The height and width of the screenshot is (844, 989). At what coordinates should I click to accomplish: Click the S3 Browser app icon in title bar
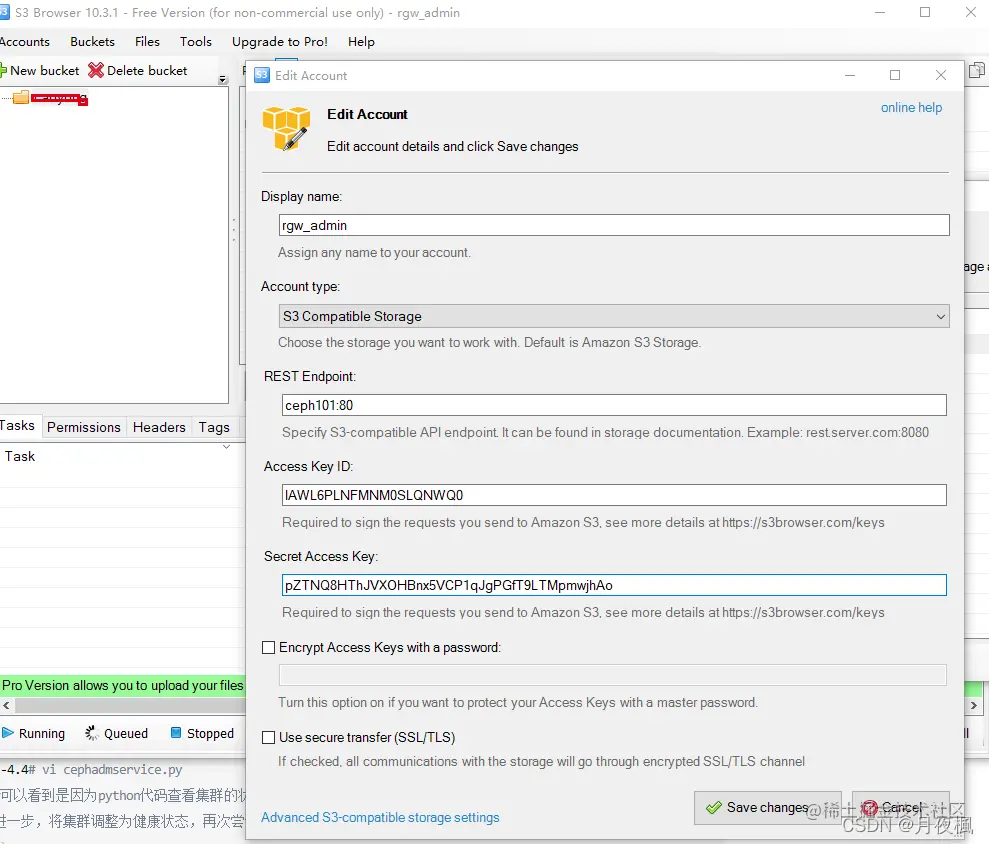tap(4, 13)
